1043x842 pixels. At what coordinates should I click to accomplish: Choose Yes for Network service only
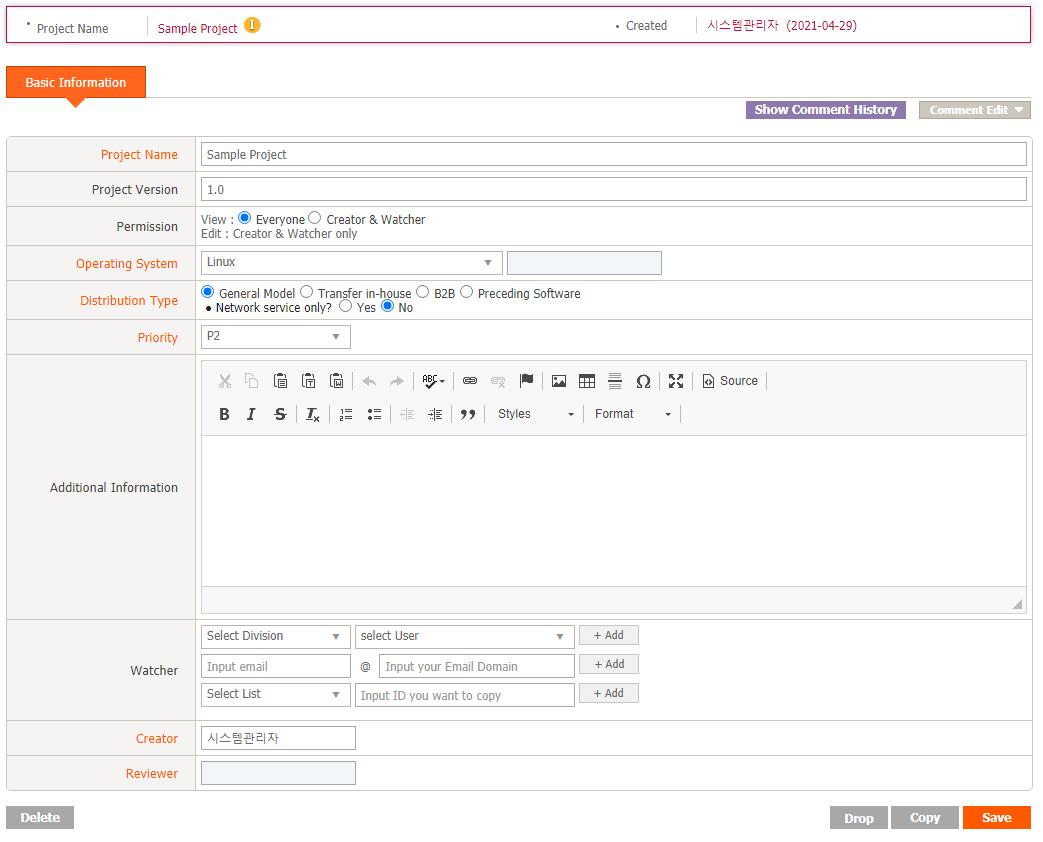[345, 306]
